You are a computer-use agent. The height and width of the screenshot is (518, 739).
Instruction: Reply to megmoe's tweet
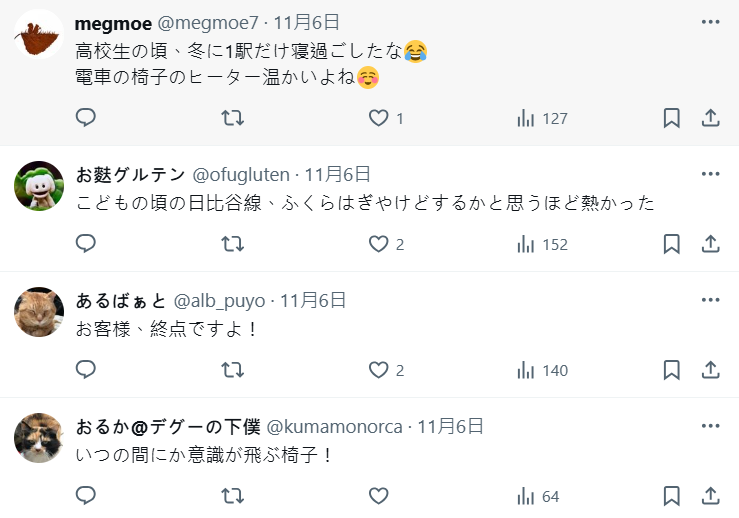click(86, 118)
